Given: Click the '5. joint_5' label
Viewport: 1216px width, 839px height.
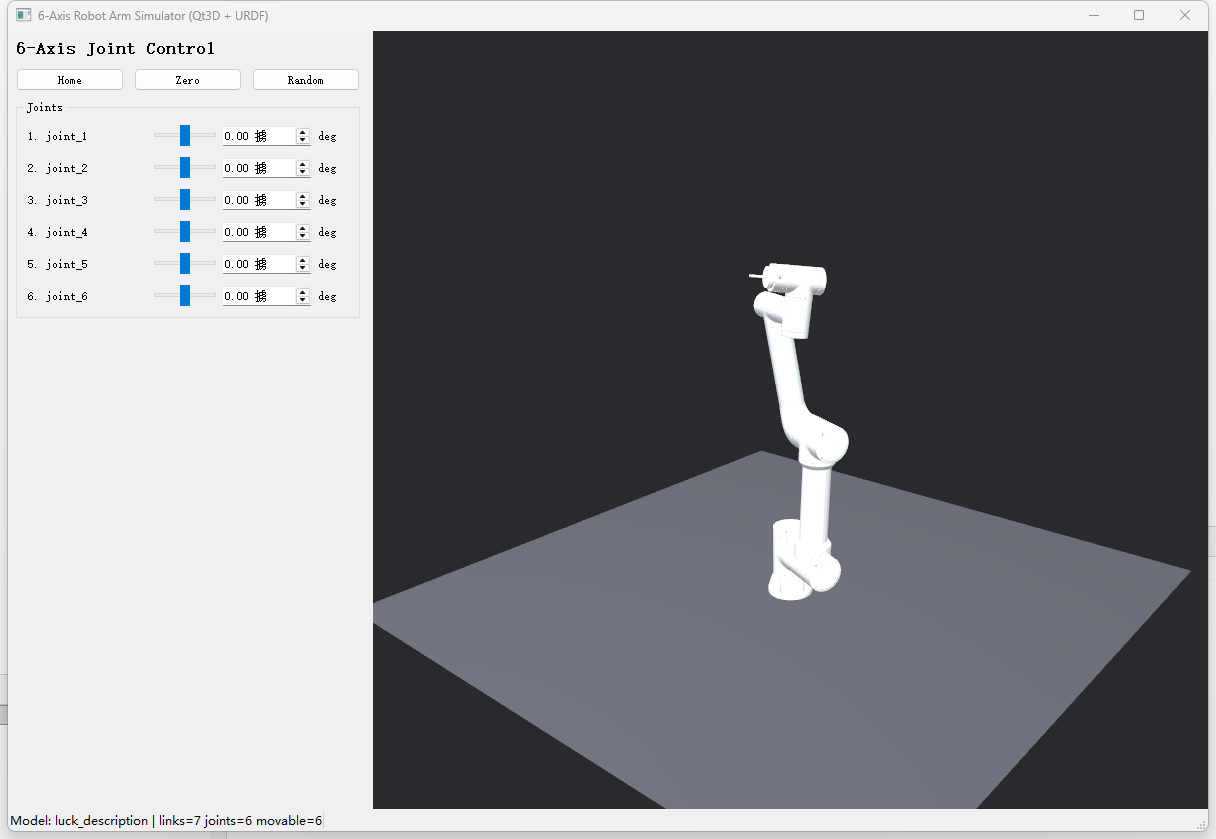Looking at the screenshot, I should pos(58,264).
